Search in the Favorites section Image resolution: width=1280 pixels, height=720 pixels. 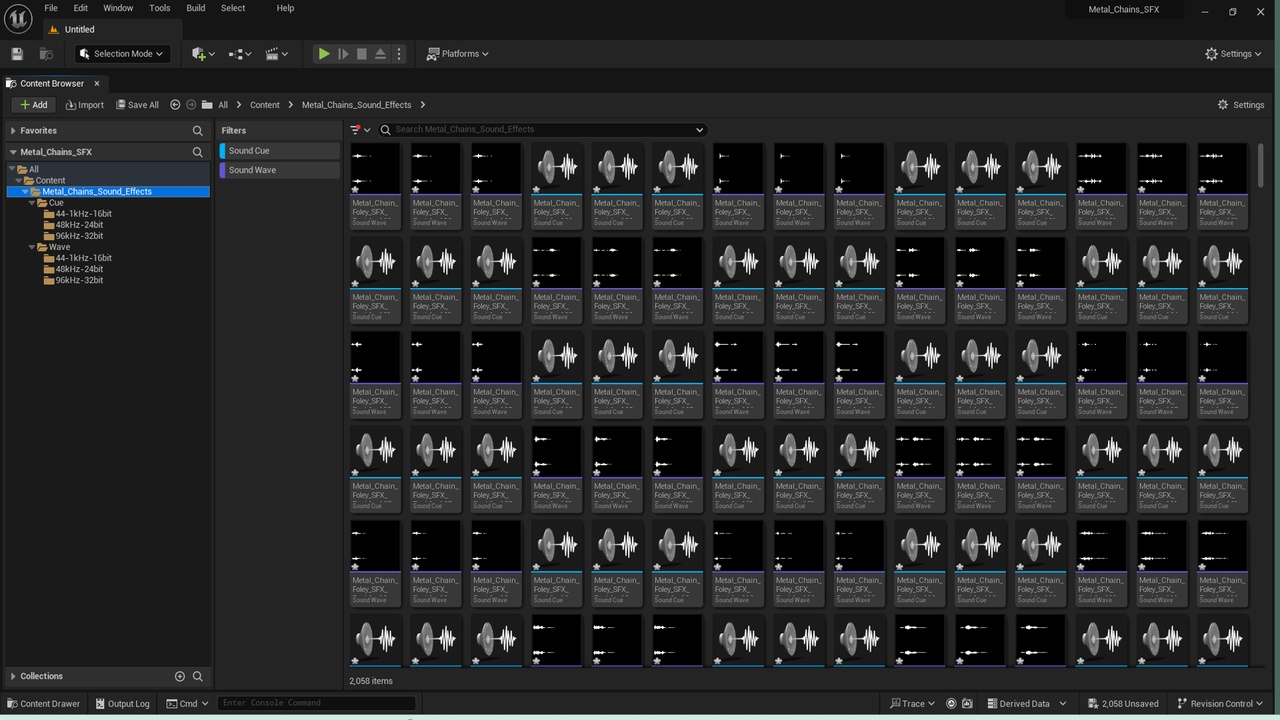tap(197, 131)
